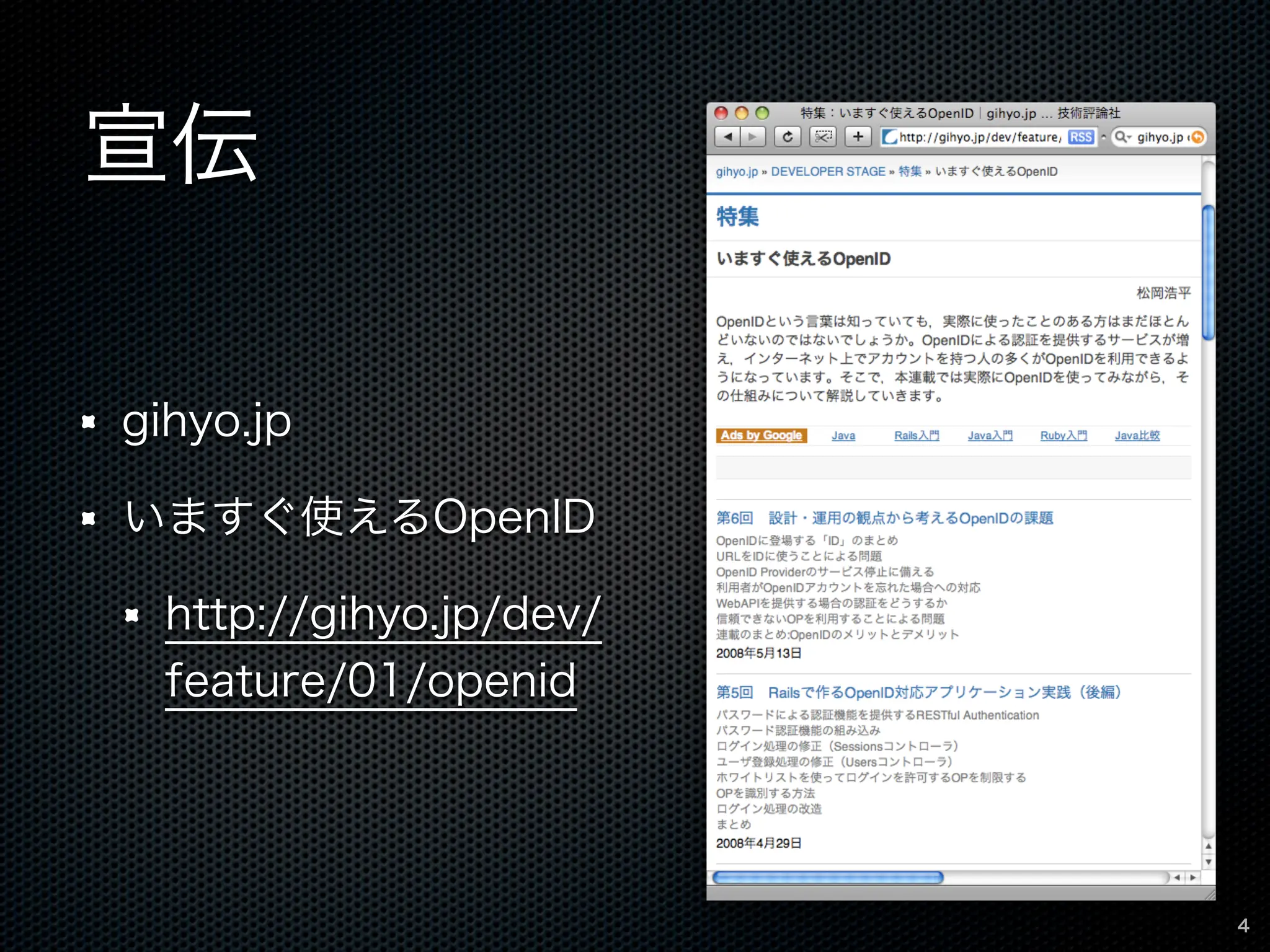
Task: Click text OPを識別する方法
Action: pos(765,793)
